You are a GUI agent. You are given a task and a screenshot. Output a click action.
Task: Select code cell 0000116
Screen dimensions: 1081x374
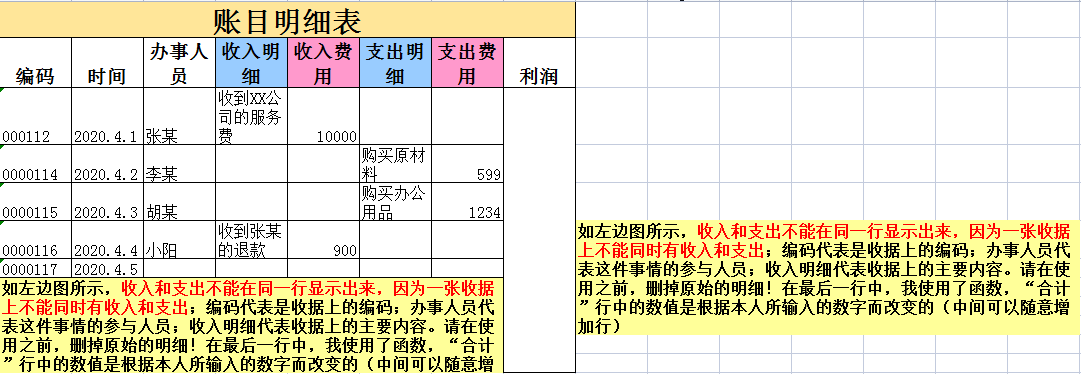click(x=36, y=240)
